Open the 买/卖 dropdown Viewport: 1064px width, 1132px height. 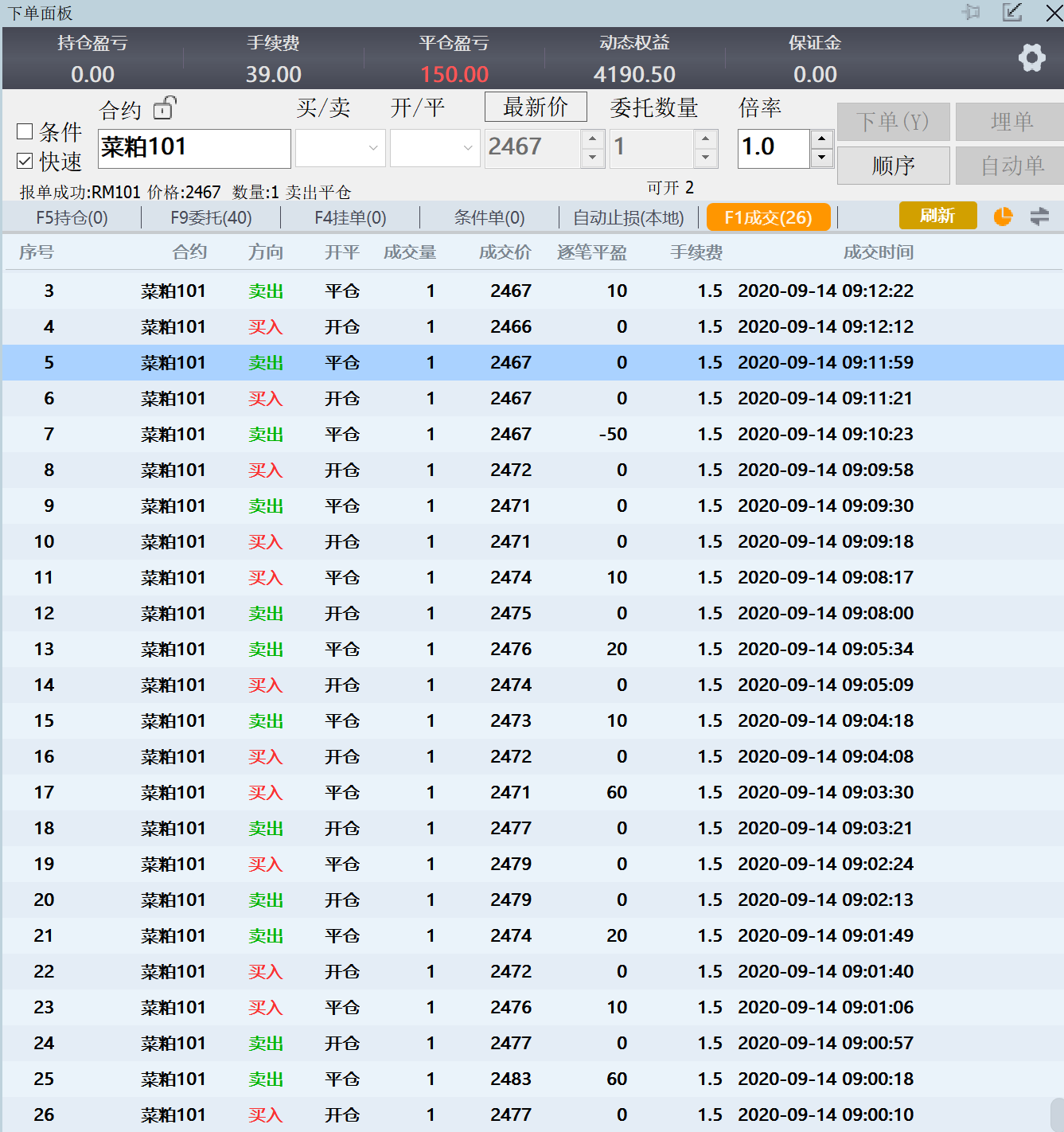pos(341,148)
